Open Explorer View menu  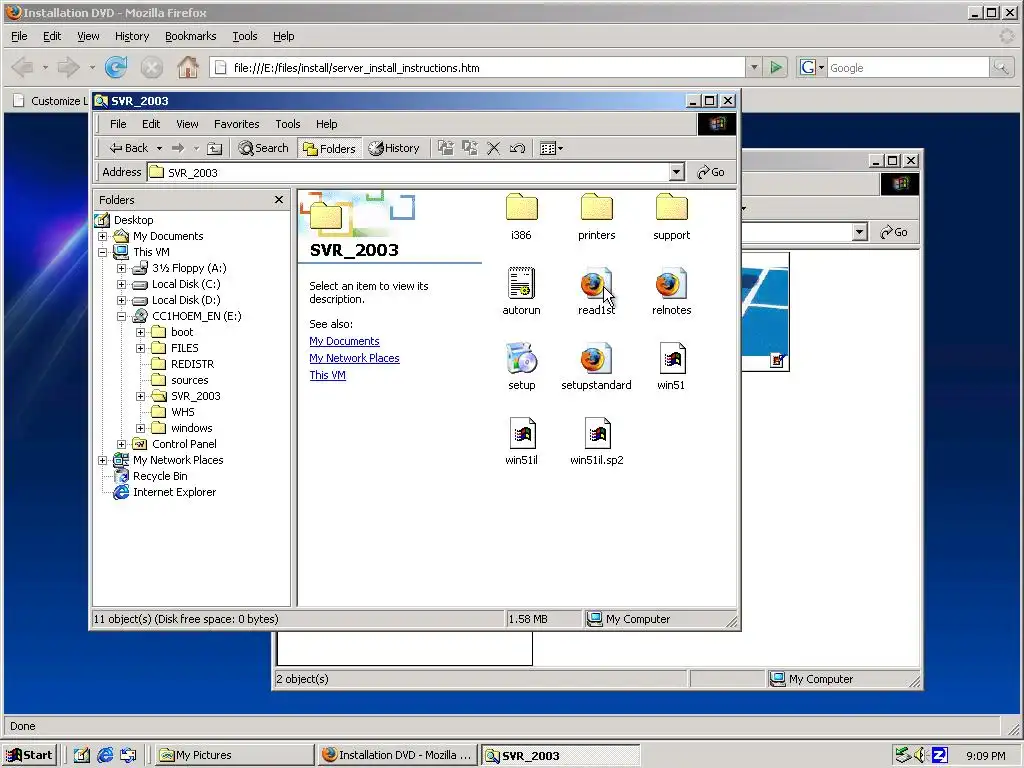(x=187, y=124)
